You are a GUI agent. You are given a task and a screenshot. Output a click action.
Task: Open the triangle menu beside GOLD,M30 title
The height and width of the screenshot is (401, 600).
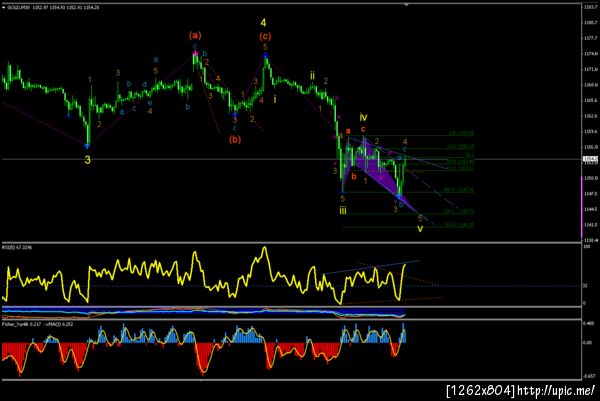(4, 7)
